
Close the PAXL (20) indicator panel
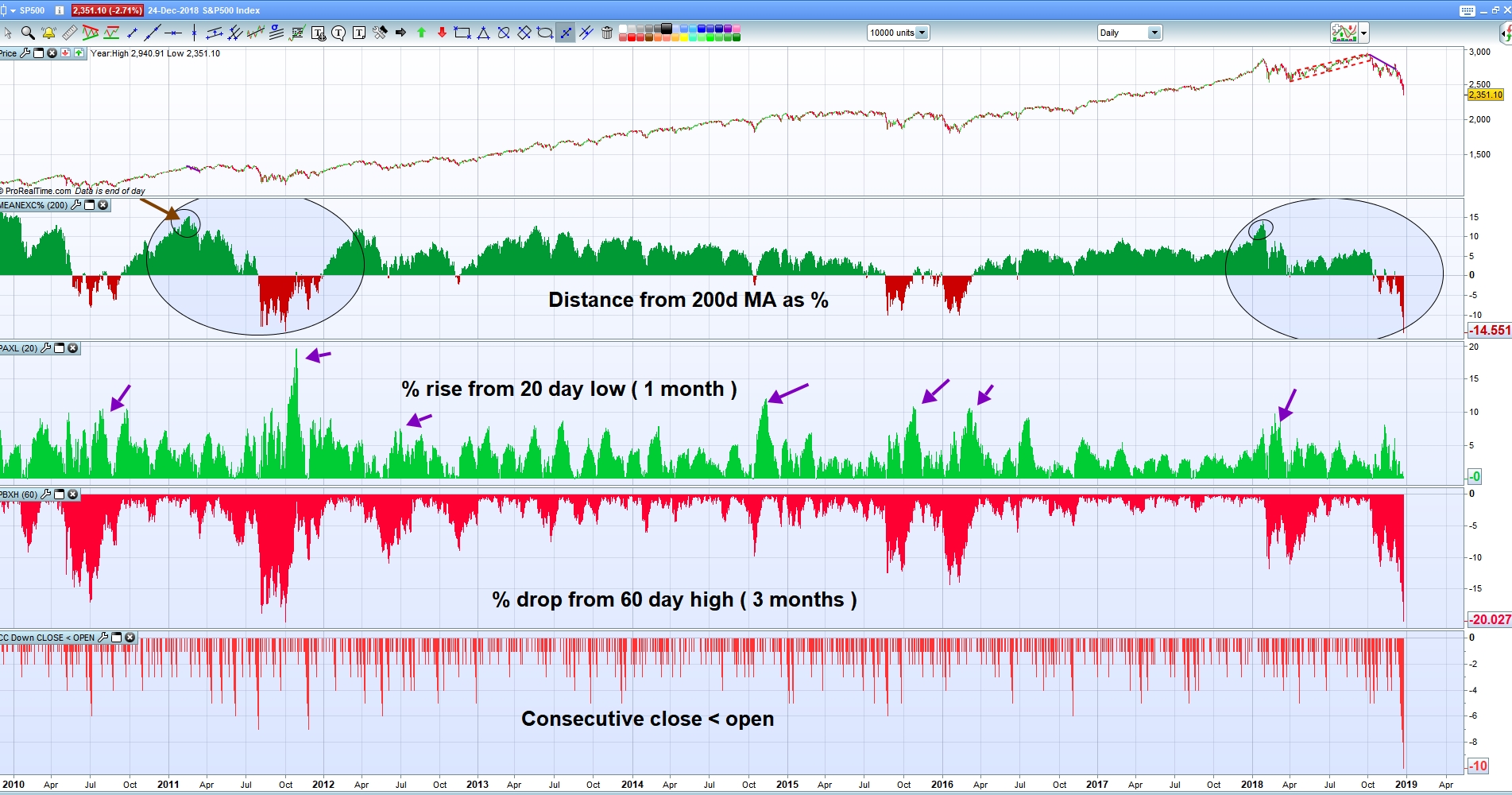(73, 348)
